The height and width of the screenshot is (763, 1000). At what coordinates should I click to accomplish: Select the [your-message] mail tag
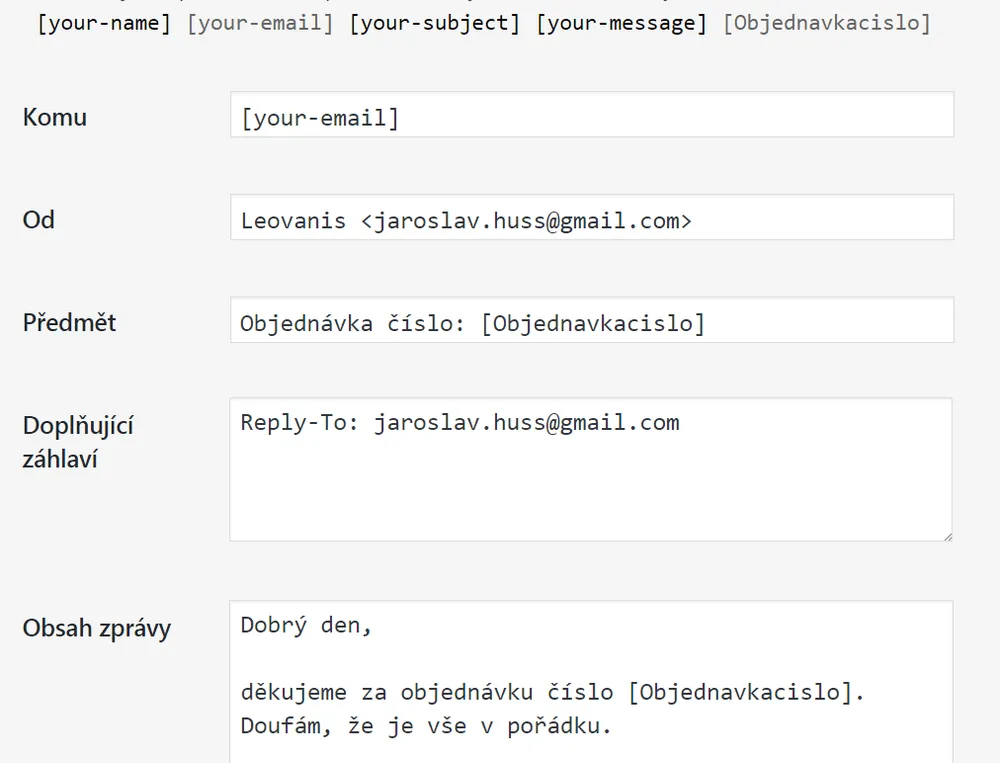point(621,23)
